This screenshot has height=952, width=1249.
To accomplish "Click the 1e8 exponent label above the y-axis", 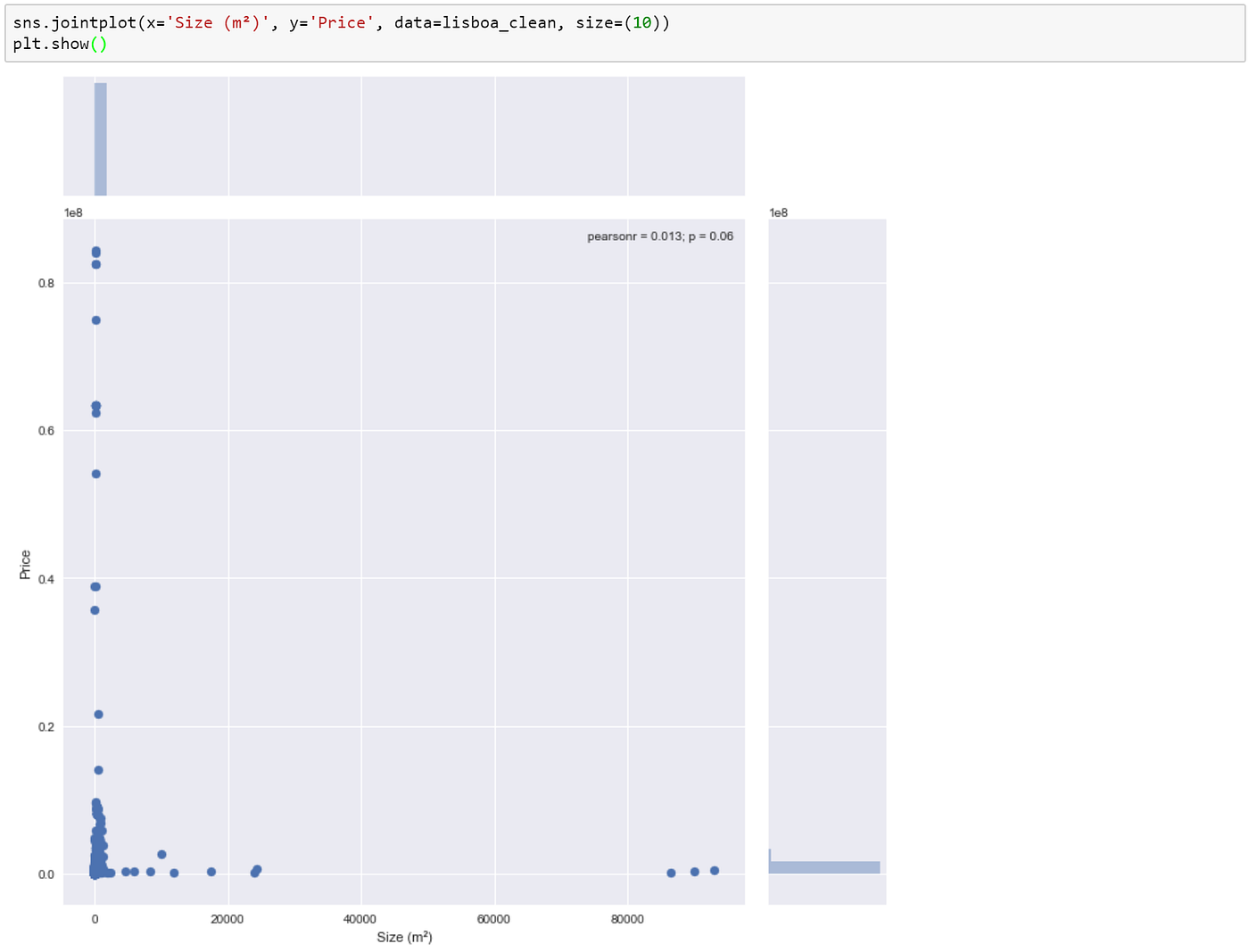I will [x=71, y=212].
